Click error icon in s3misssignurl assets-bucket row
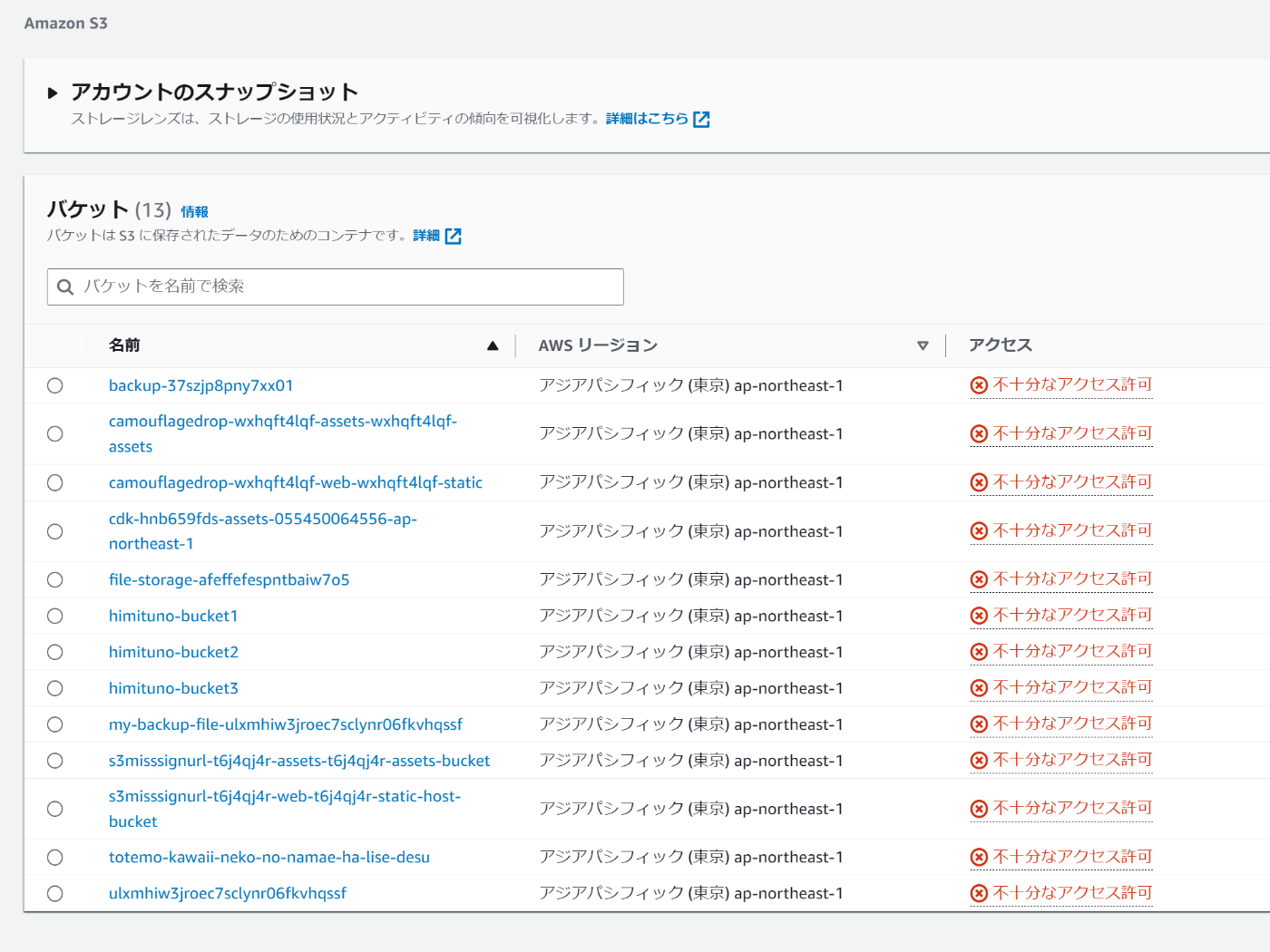Image resolution: width=1270 pixels, height=952 pixels. 979,761
